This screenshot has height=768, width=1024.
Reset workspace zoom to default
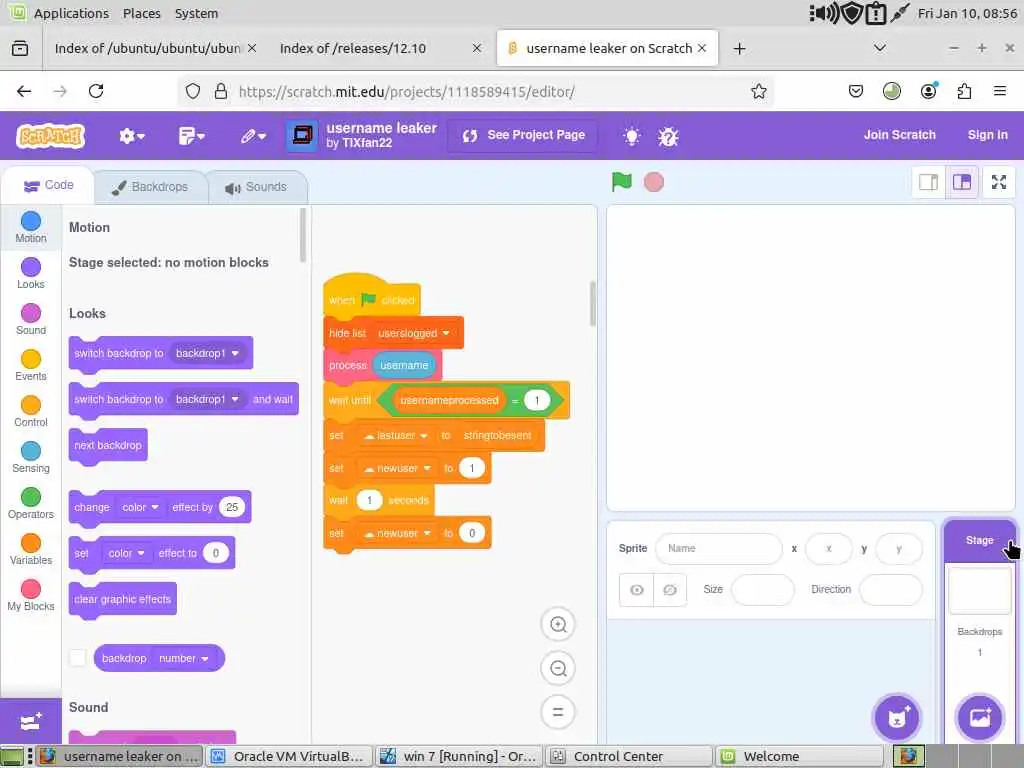point(558,712)
